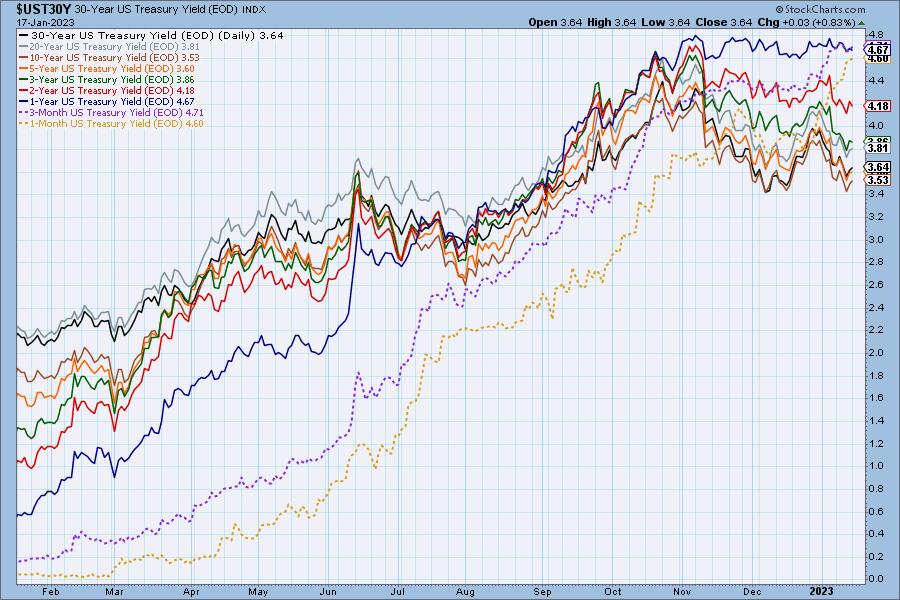This screenshot has width=900, height=600.
Task: Click the 2-Year US Treasury Yield legend entry
Action: pos(107,90)
